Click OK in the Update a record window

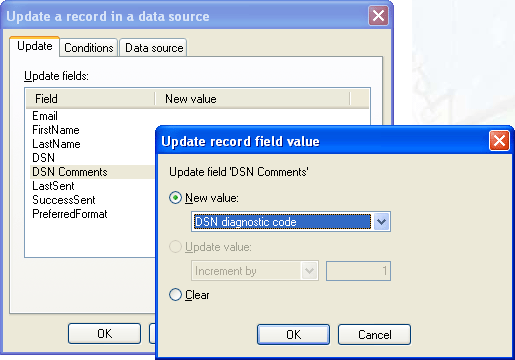point(104,333)
